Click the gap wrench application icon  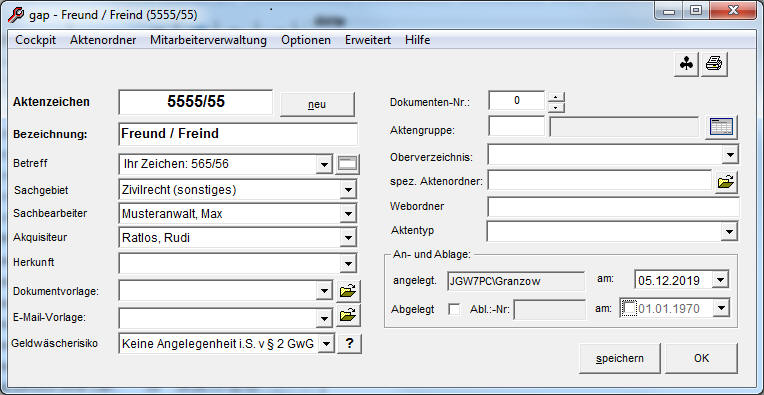[x=16, y=15]
